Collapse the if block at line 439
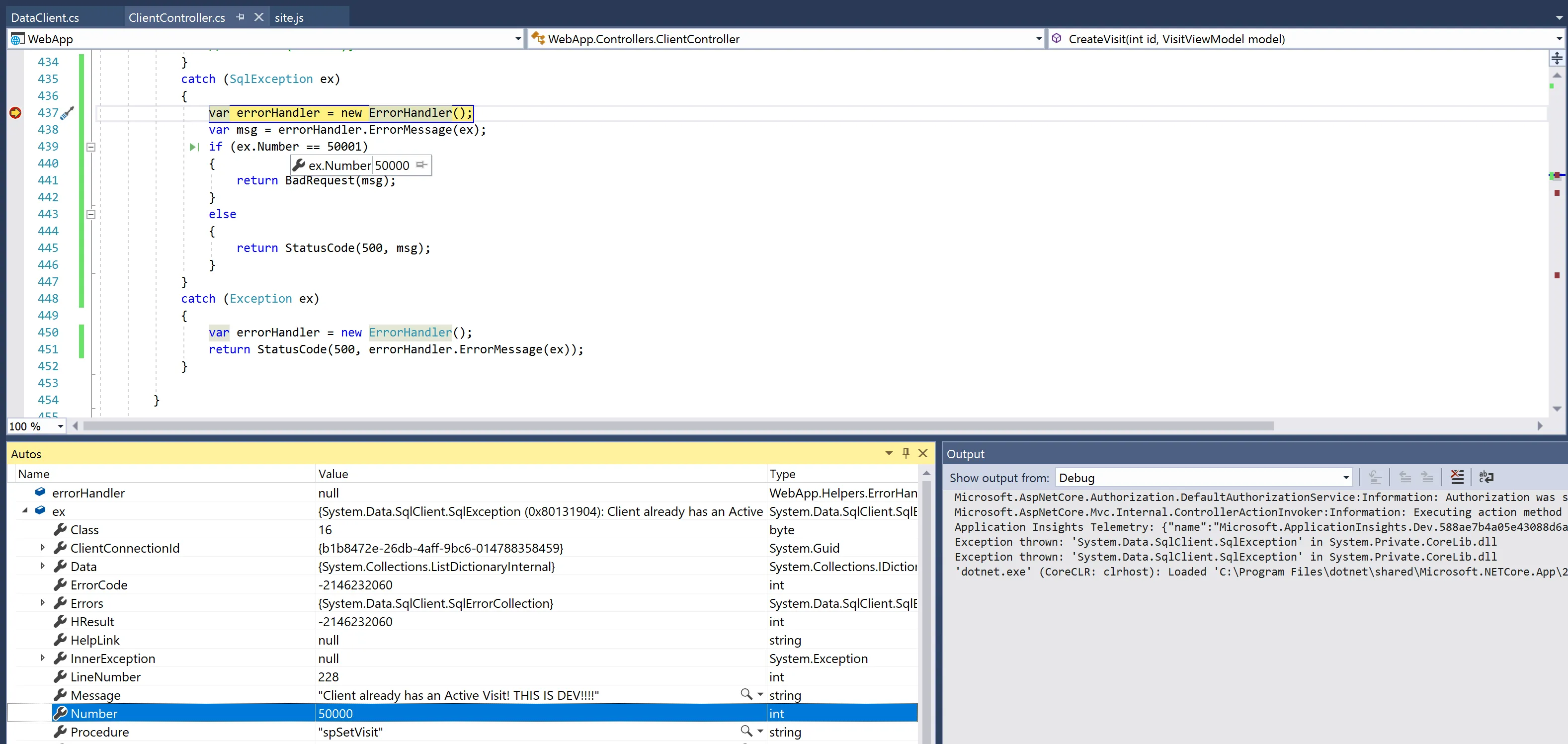1568x744 pixels. pyautogui.click(x=90, y=147)
